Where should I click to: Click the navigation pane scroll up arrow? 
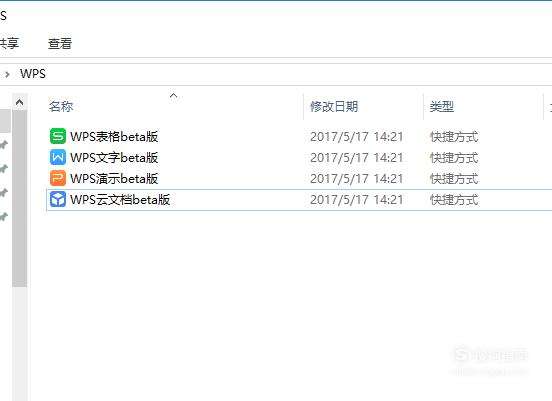coord(20,102)
